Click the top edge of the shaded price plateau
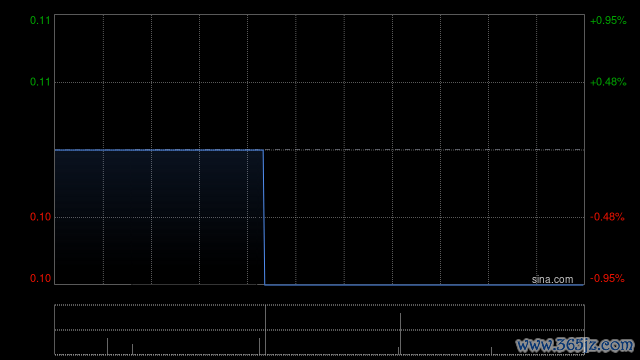The height and width of the screenshot is (360, 640). 159,150
